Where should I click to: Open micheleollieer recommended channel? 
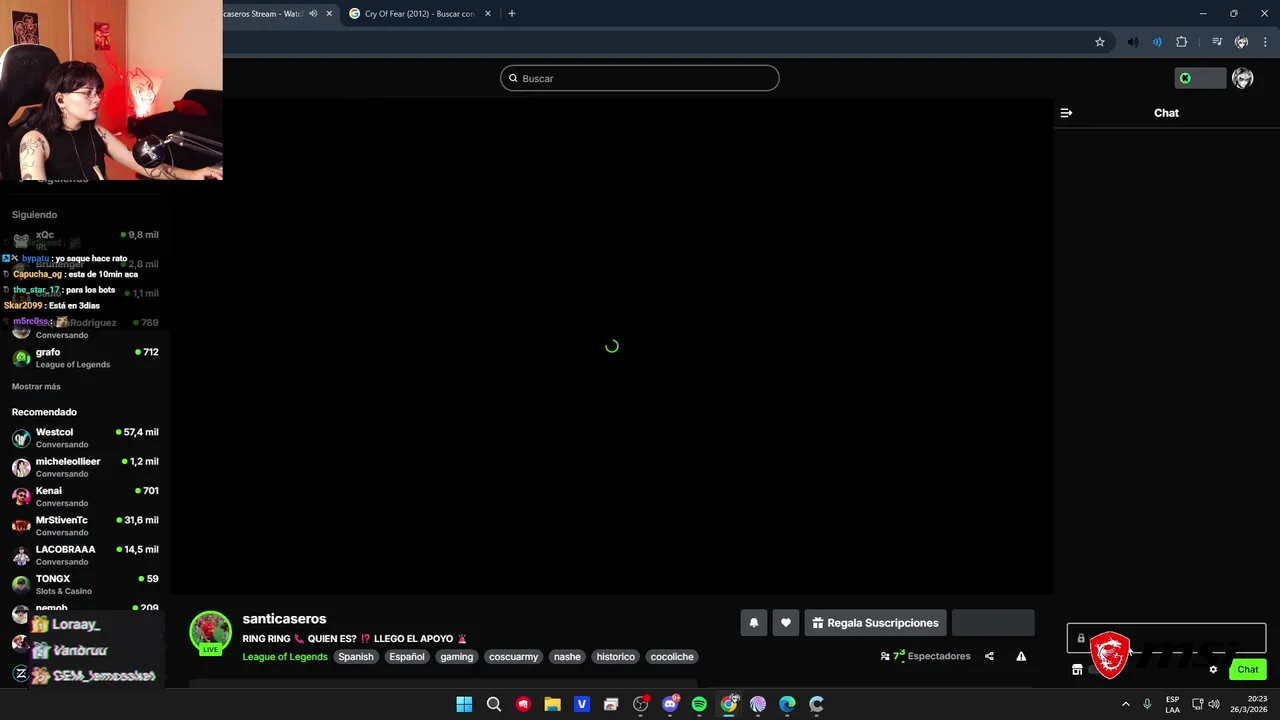tap(85, 467)
